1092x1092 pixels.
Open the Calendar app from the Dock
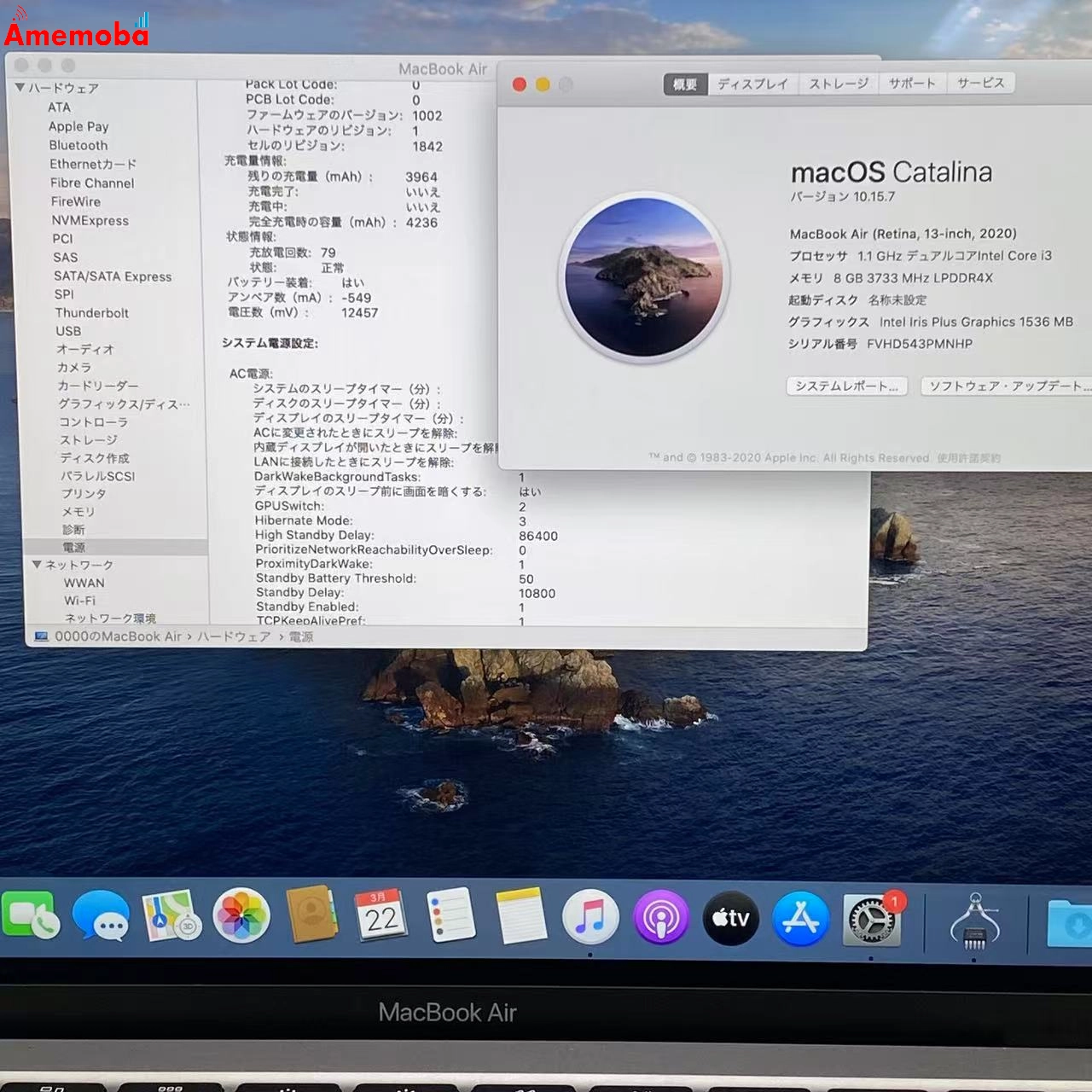coord(381,917)
